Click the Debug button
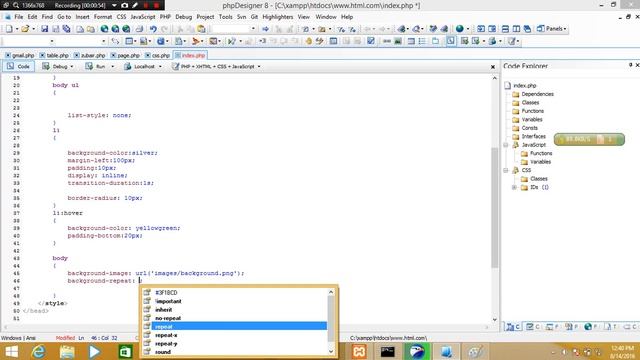Screen dimensions: 640x360 coord(55,67)
